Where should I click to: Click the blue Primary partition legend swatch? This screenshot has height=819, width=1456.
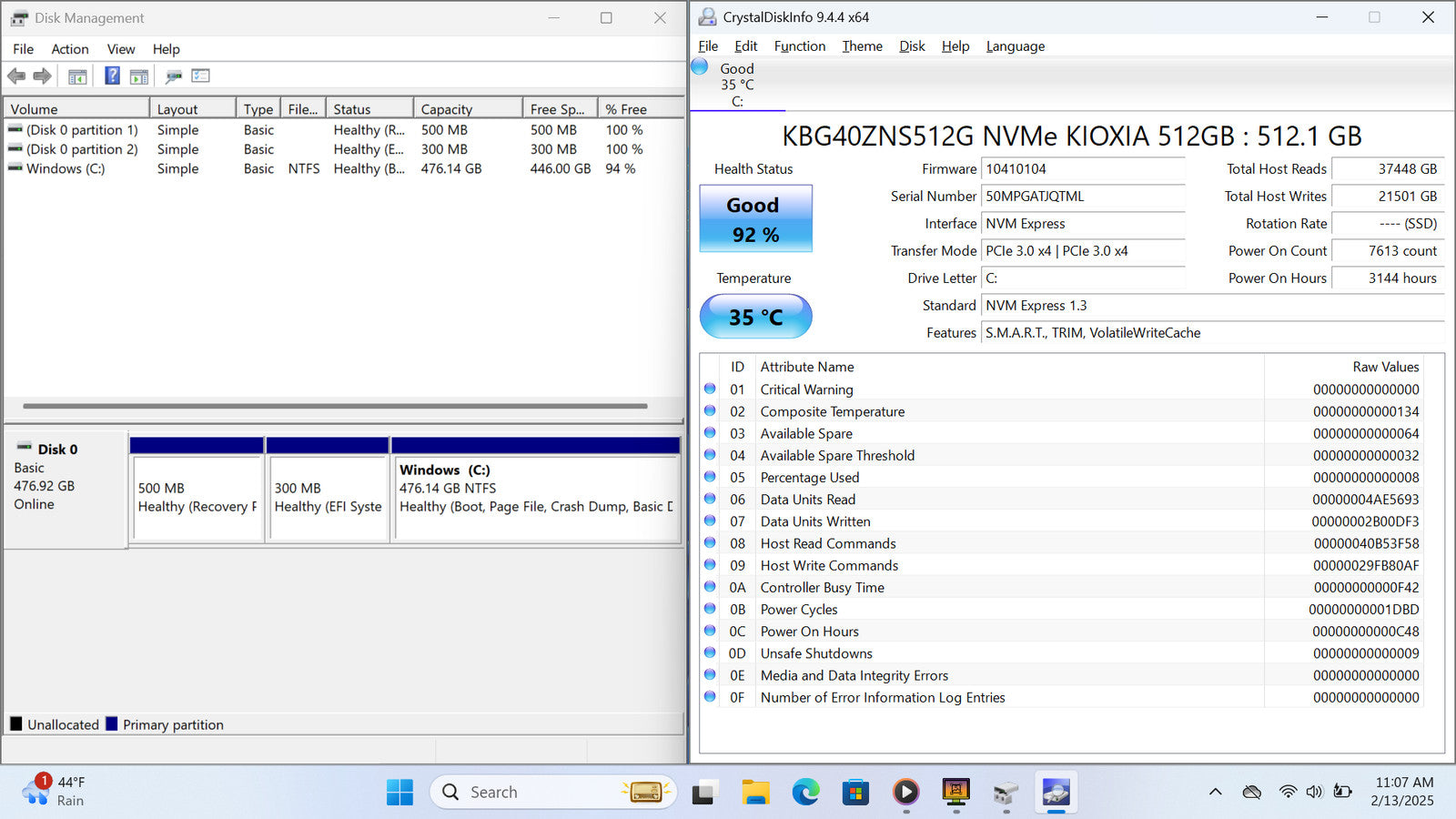(x=112, y=724)
